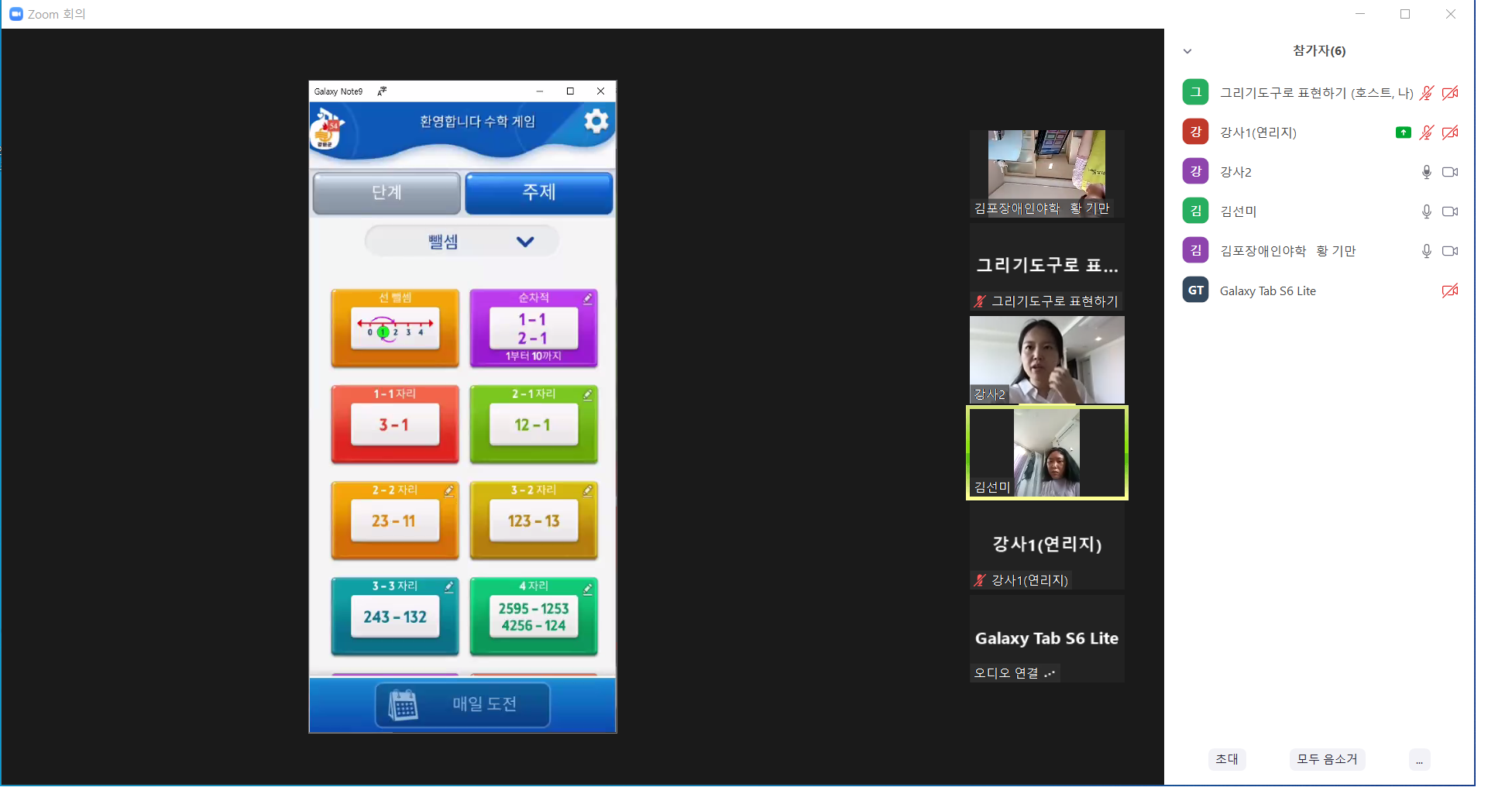Click the 초대 invite button
The image size is (1512, 801).
click(x=1227, y=759)
